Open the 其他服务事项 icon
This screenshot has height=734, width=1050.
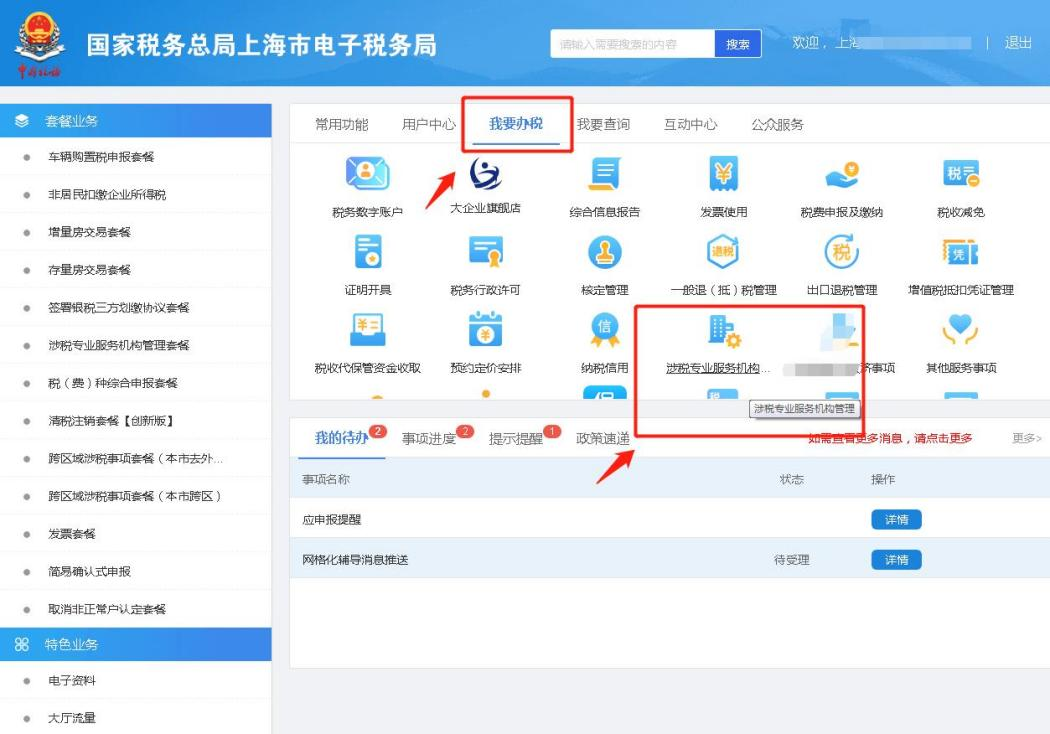click(x=961, y=330)
